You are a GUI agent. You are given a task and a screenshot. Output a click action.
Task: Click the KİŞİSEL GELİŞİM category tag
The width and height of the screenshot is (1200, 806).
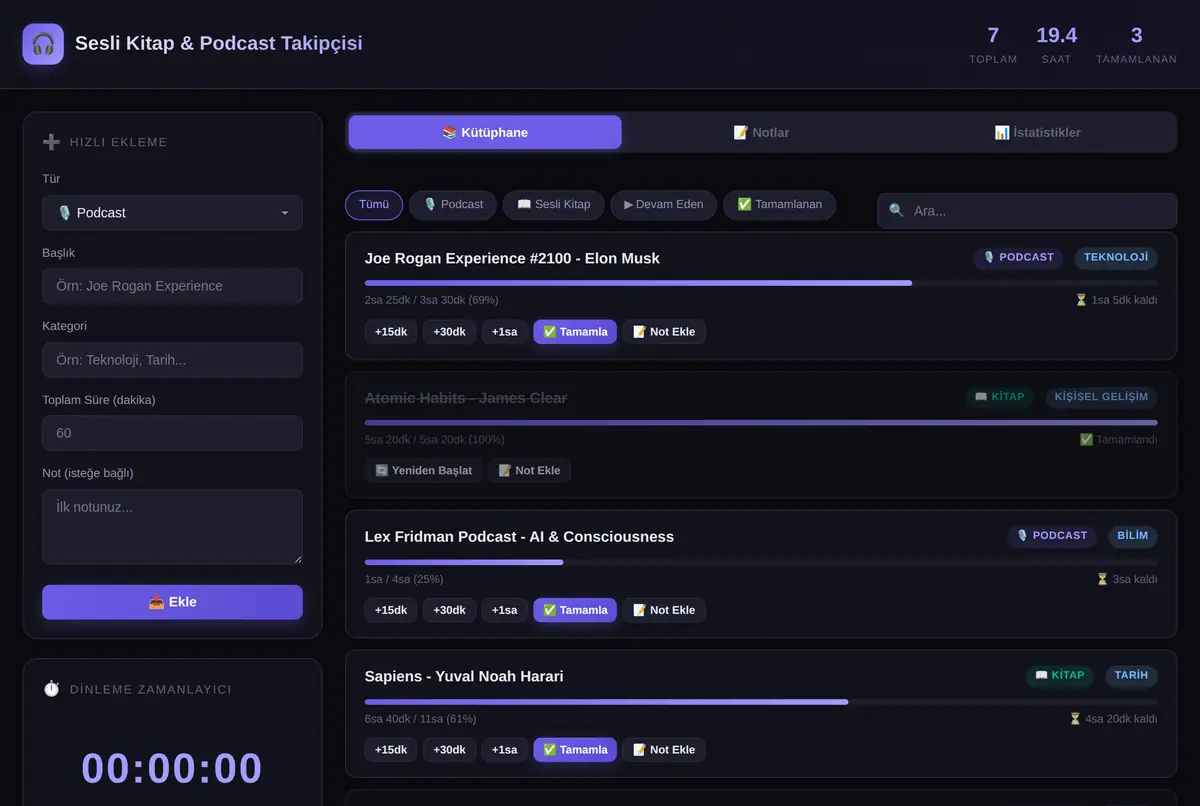pyautogui.click(x=1101, y=397)
